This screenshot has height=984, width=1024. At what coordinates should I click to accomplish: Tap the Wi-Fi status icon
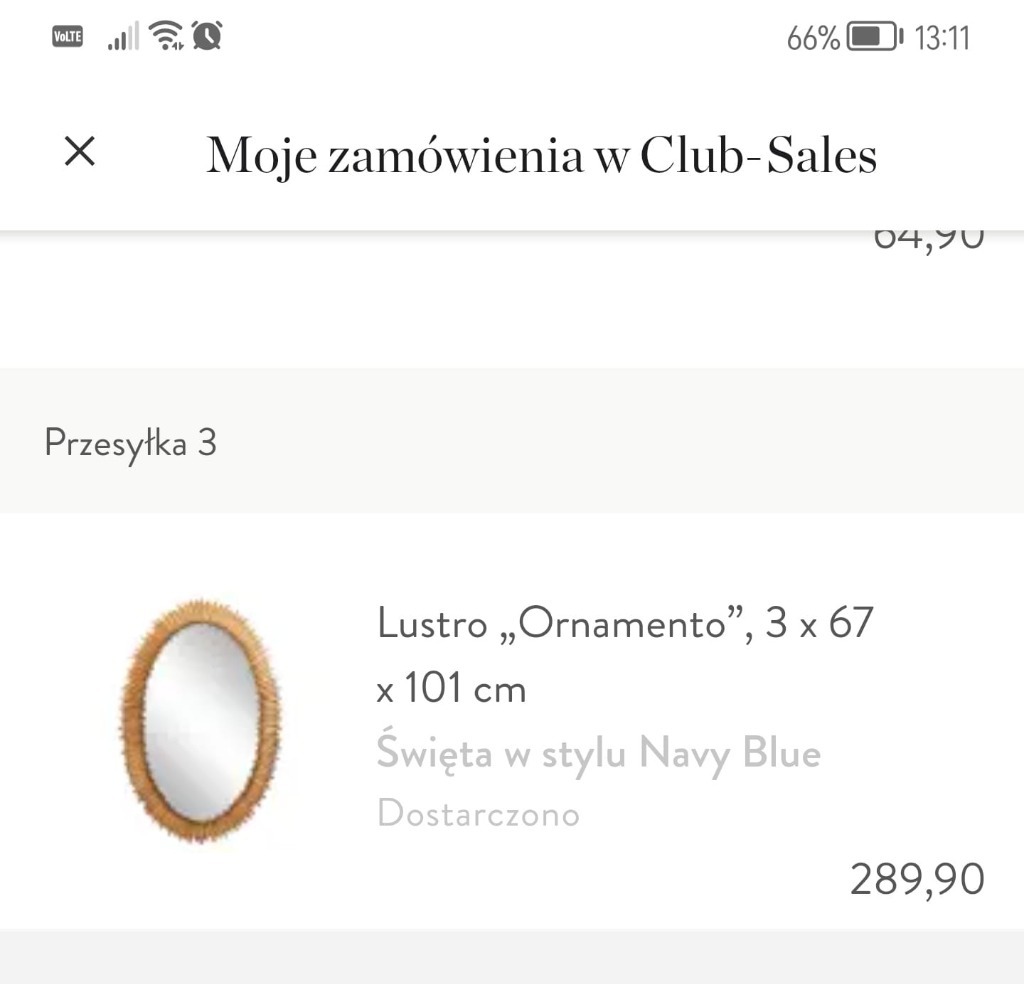click(165, 37)
